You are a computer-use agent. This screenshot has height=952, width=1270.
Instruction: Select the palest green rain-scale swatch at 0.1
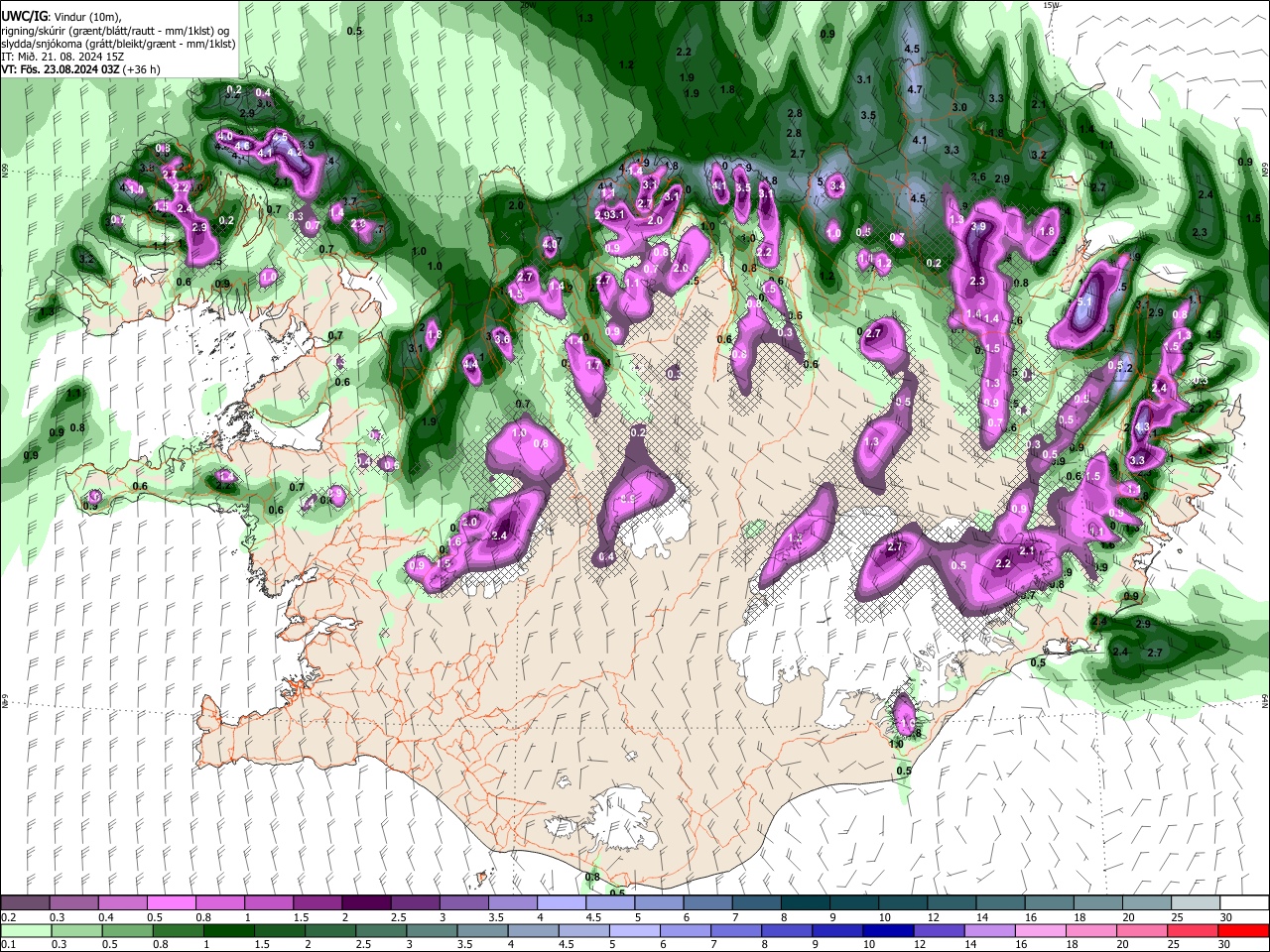click(25, 931)
